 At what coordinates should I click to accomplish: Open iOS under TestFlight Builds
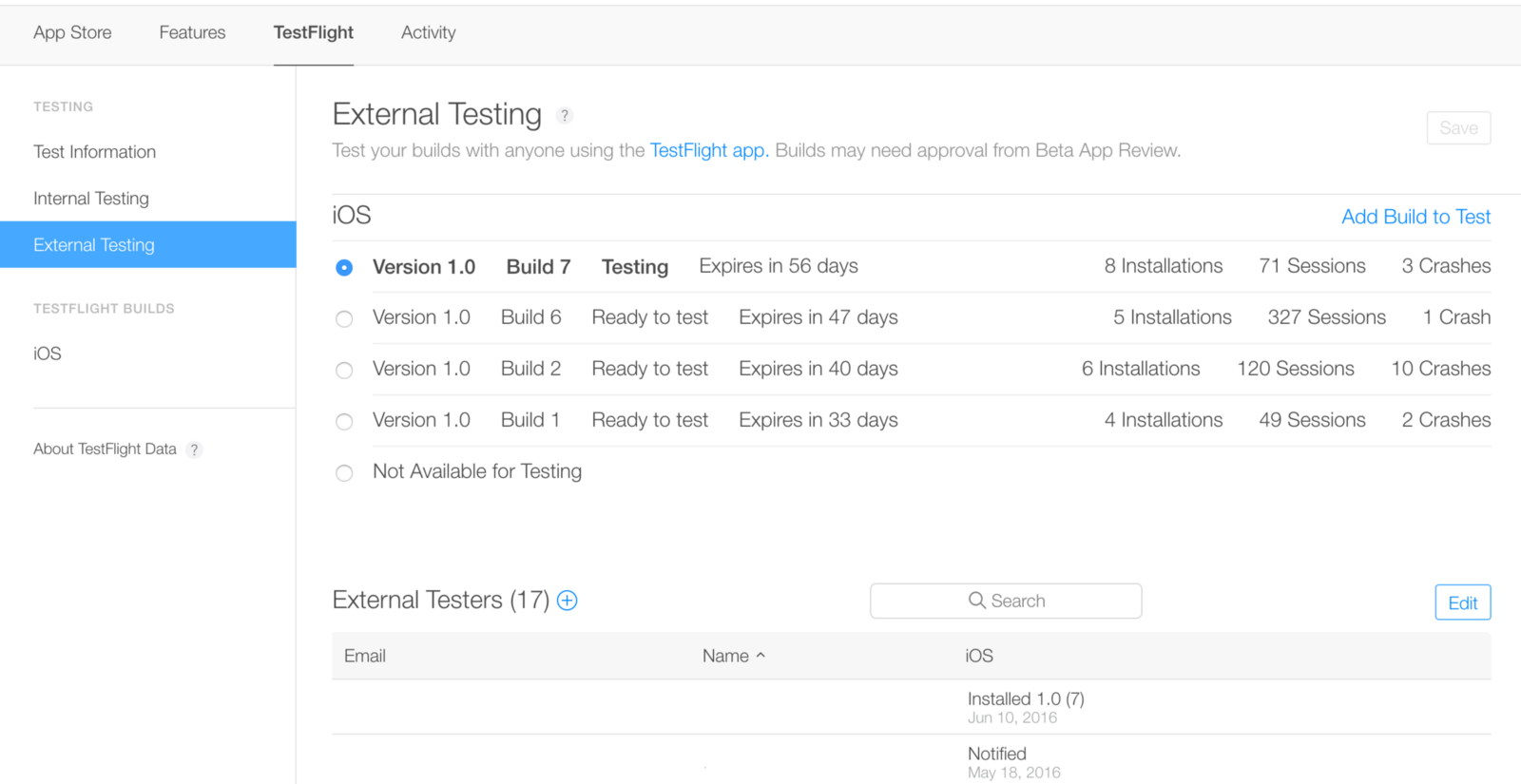(48, 354)
